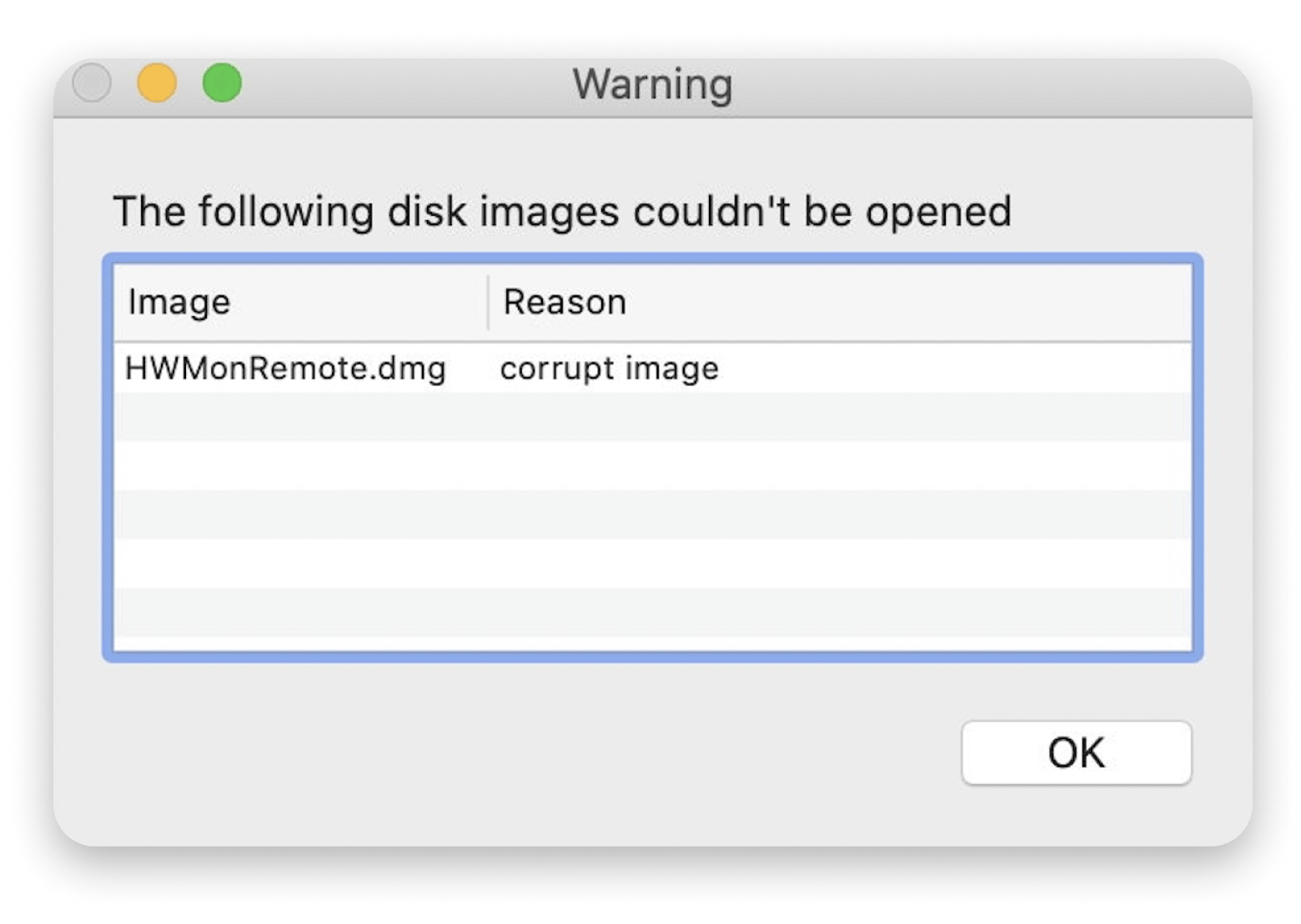Click the "couldn't be opened" heading message
This screenshot has width=1301, height=924.
click(561, 211)
